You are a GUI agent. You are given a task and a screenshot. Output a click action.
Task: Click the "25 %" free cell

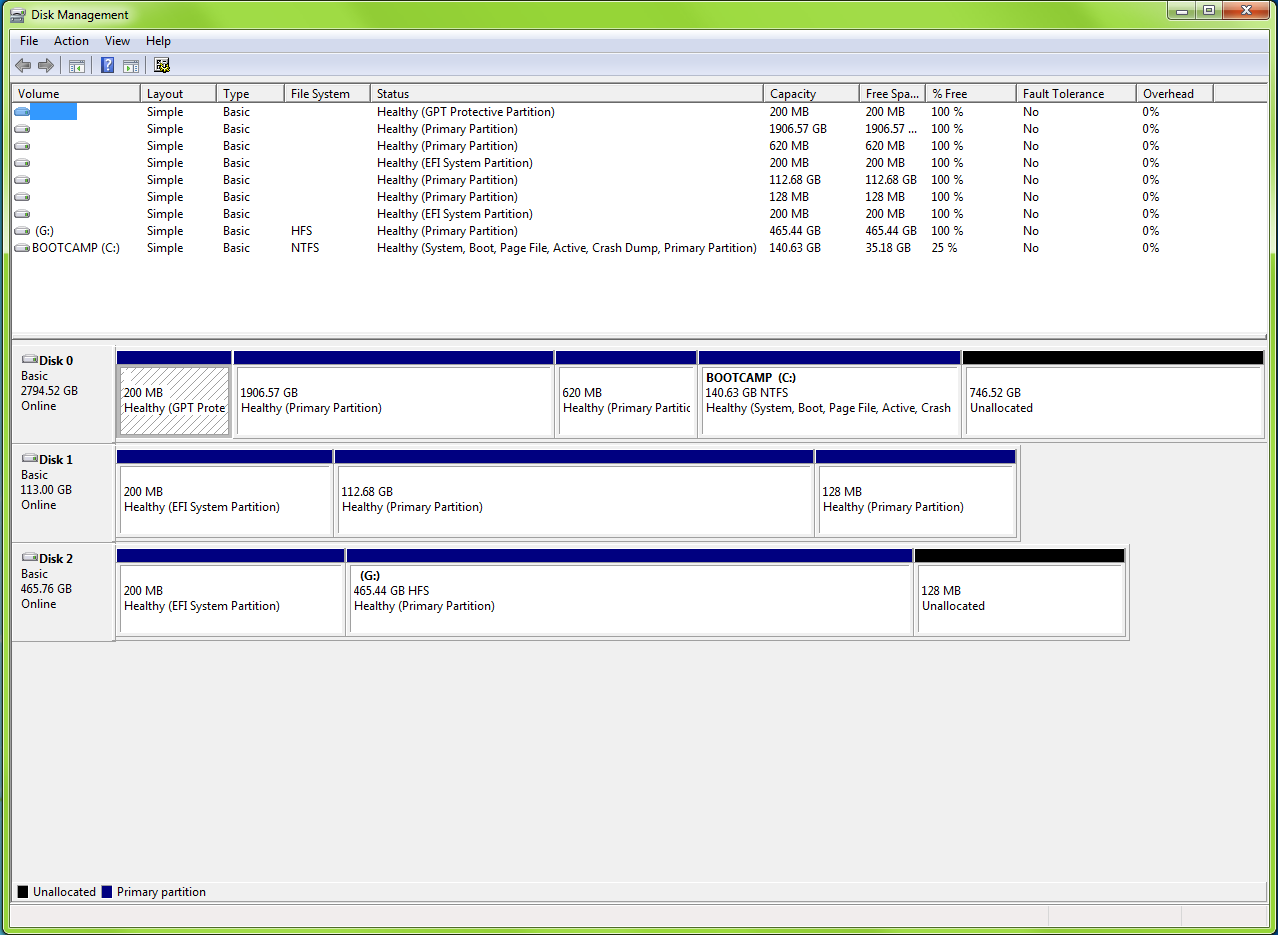pyautogui.click(x=945, y=248)
